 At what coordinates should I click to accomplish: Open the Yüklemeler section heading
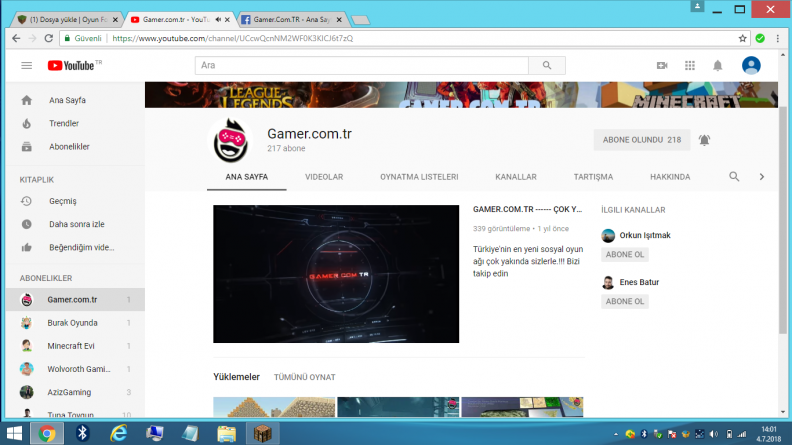coord(236,377)
